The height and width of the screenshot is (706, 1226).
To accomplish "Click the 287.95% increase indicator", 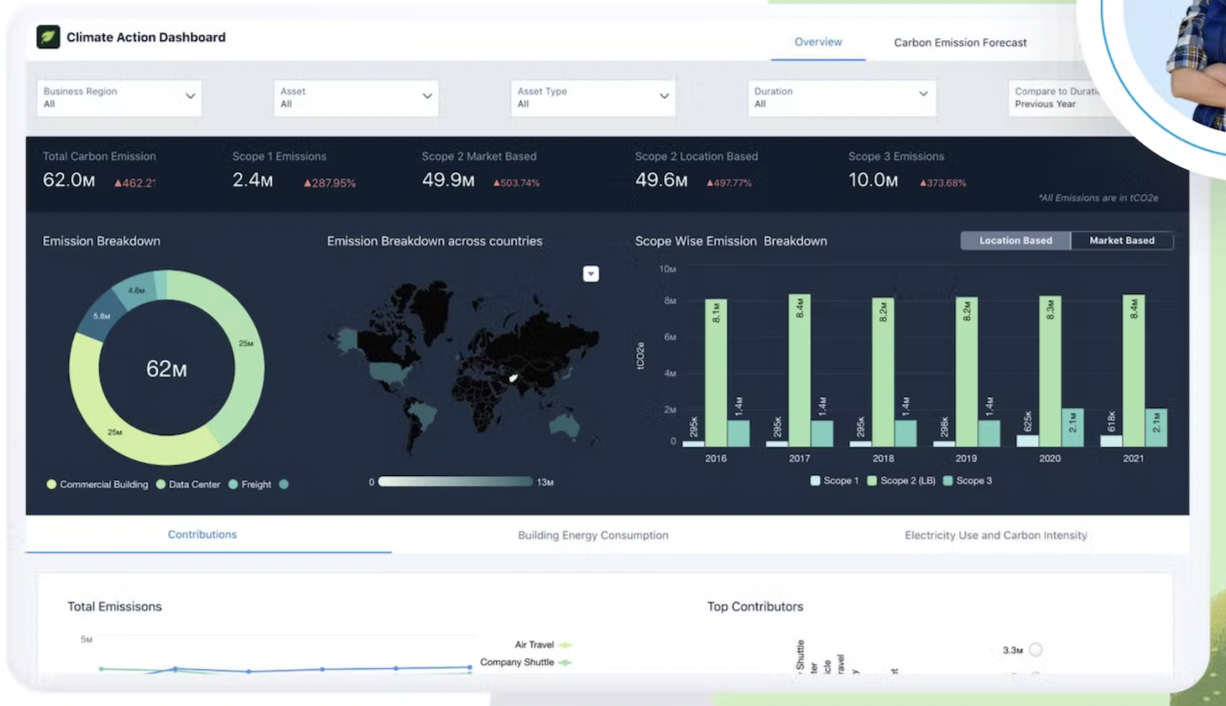I will tap(330, 183).
